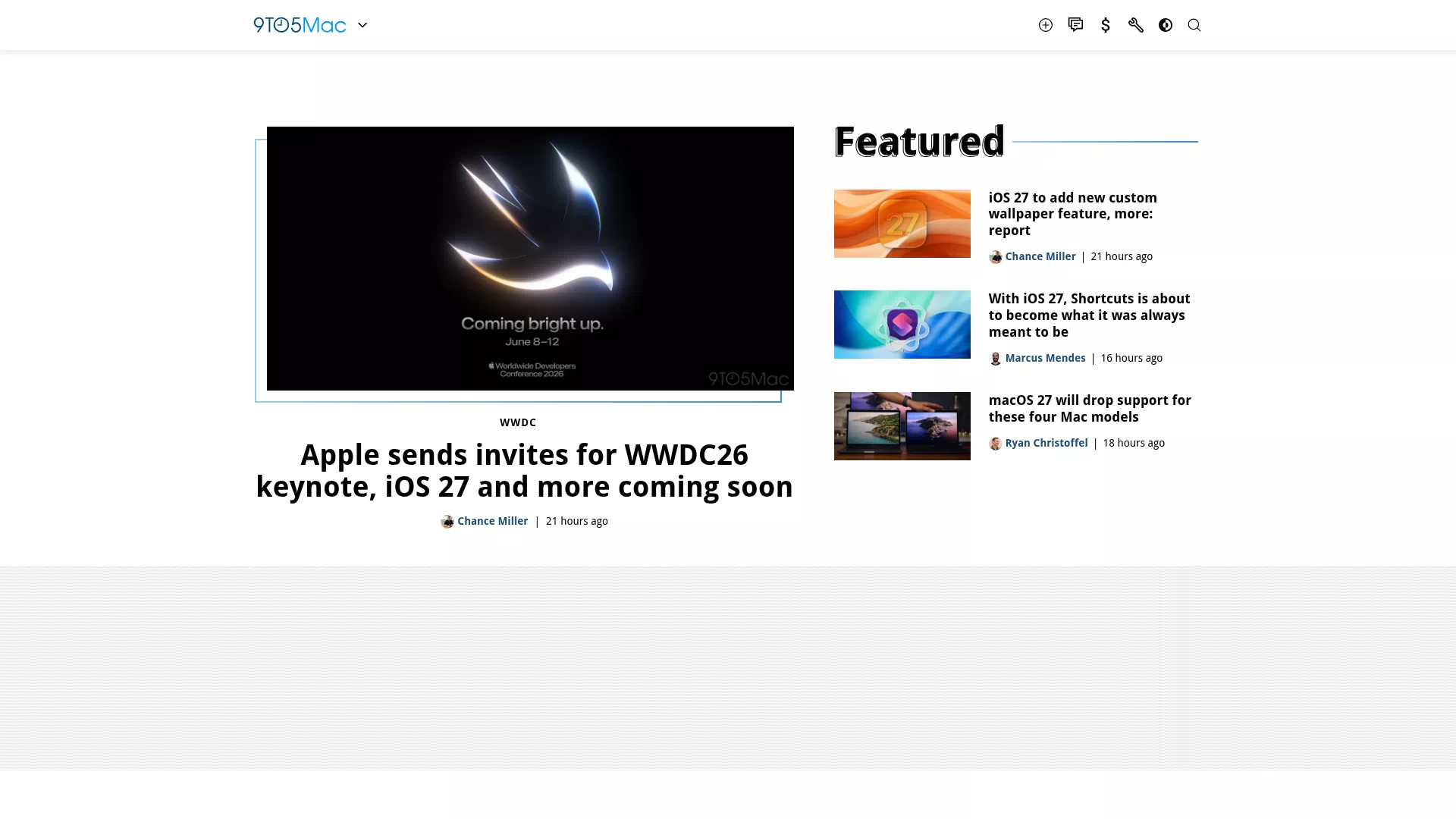Viewport: 1456px width, 819px height.
Task: Open Marcus Mendes author page
Action: (1045, 358)
